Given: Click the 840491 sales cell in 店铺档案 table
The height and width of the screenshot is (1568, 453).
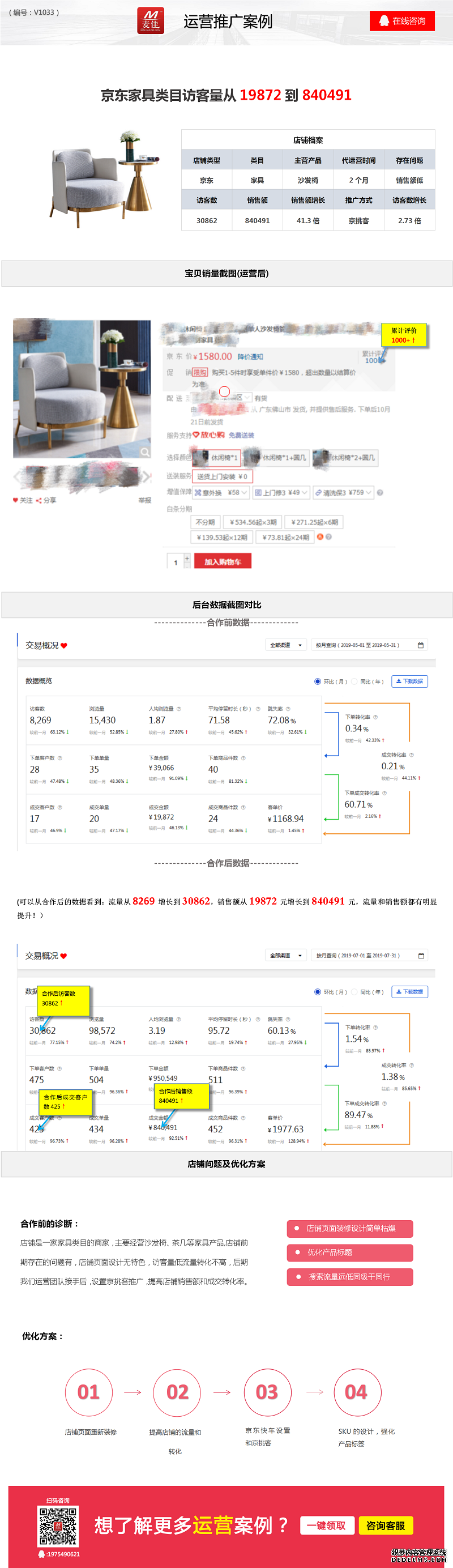Looking at the screenshot, I should point(257,221).
